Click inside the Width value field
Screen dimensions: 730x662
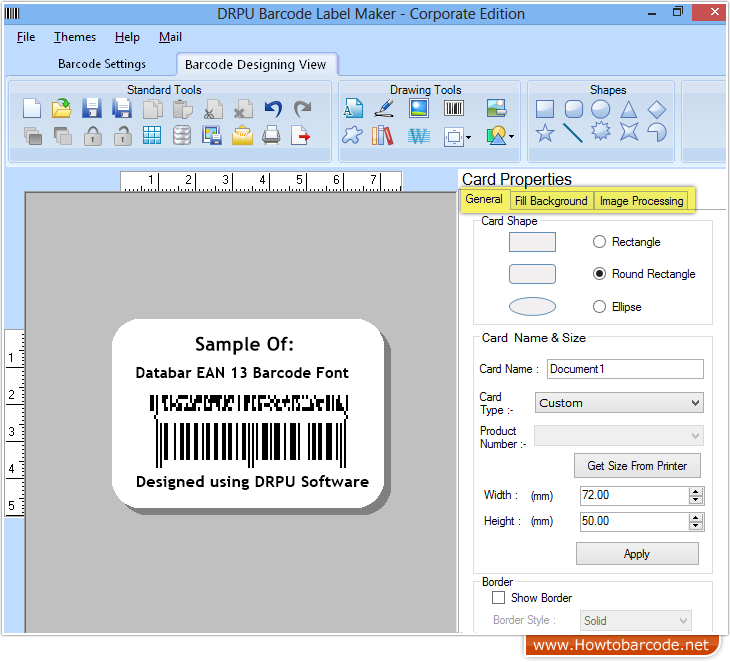click(634, 495)
